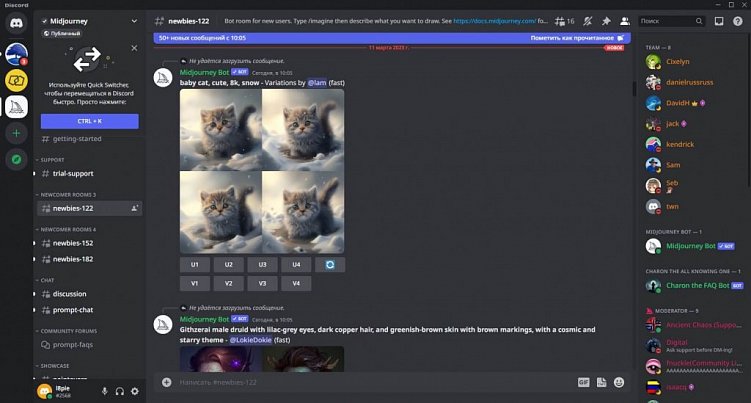The width and height of the screenshot is (751, 403).
Task: Open the docs.midjourney.com link
Action: [494, 21]
